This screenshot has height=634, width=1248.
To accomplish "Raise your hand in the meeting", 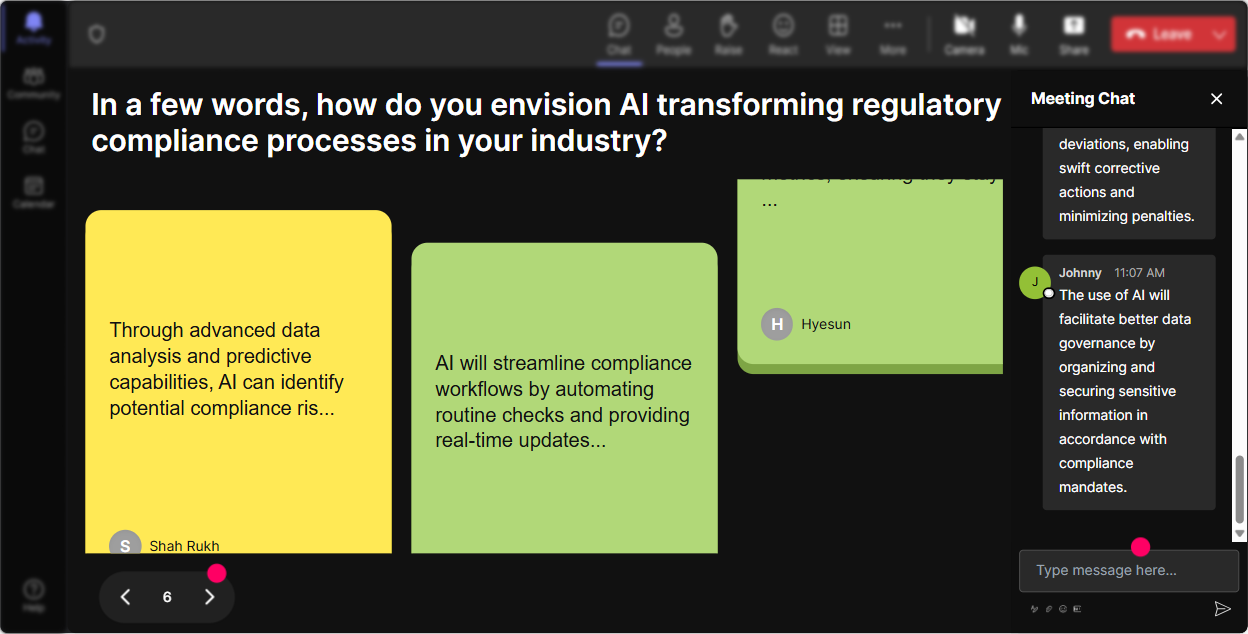I will click(x=728, y=34).
